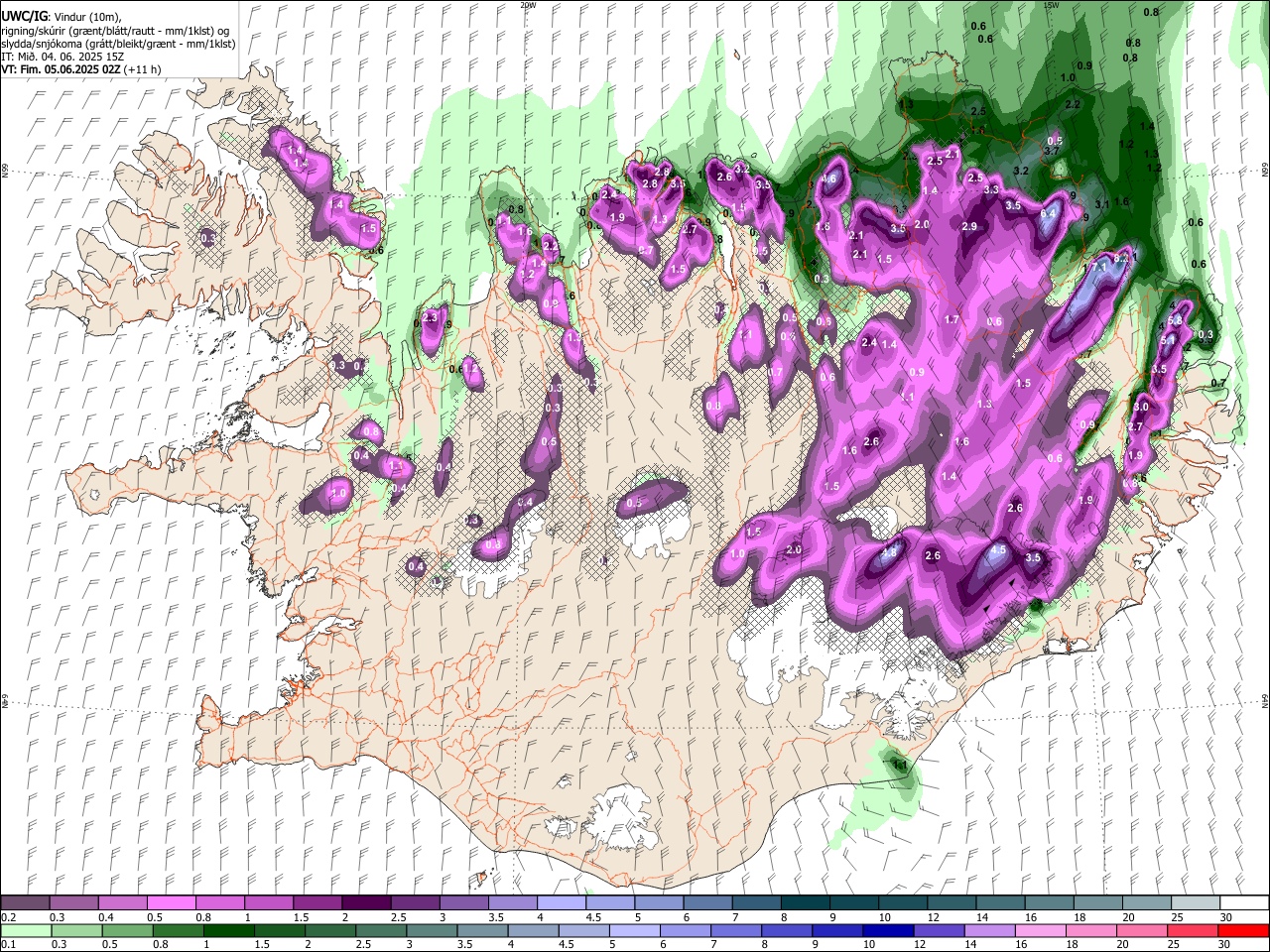Select the royal blue 9–10 rain legend swatch

837,931
